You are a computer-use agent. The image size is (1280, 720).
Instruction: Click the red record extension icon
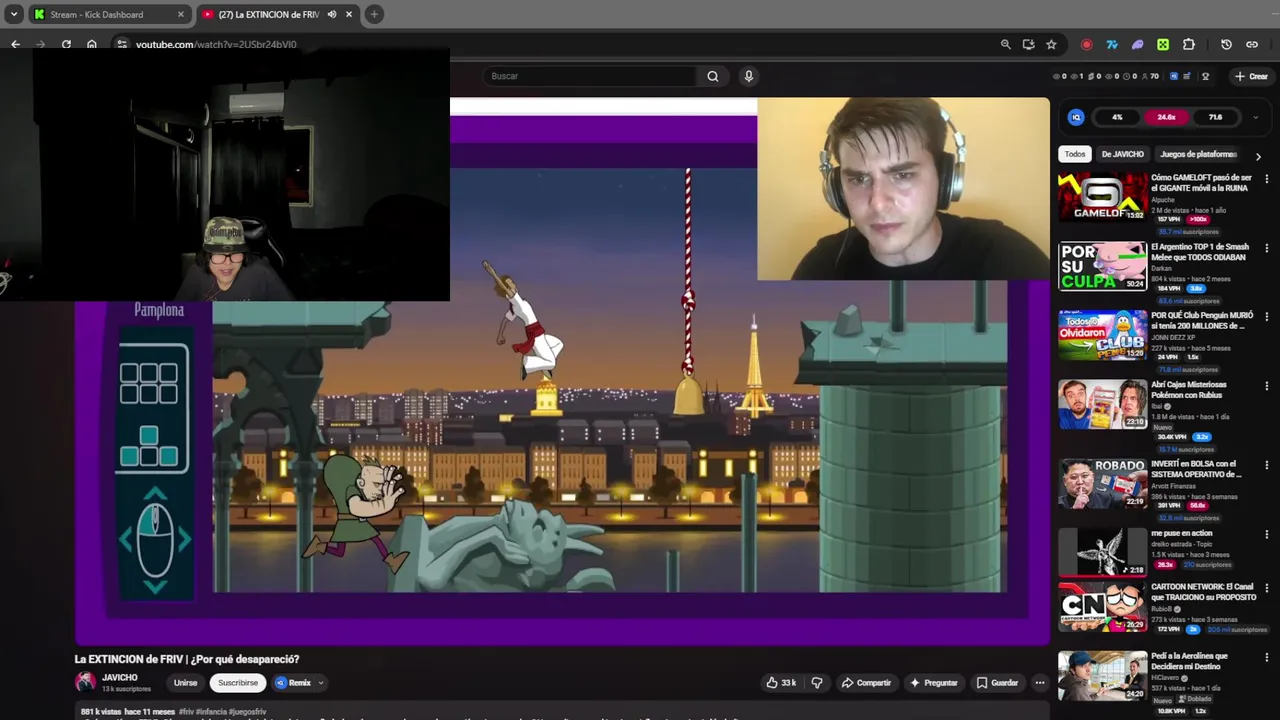click(x=1087, y=44)
